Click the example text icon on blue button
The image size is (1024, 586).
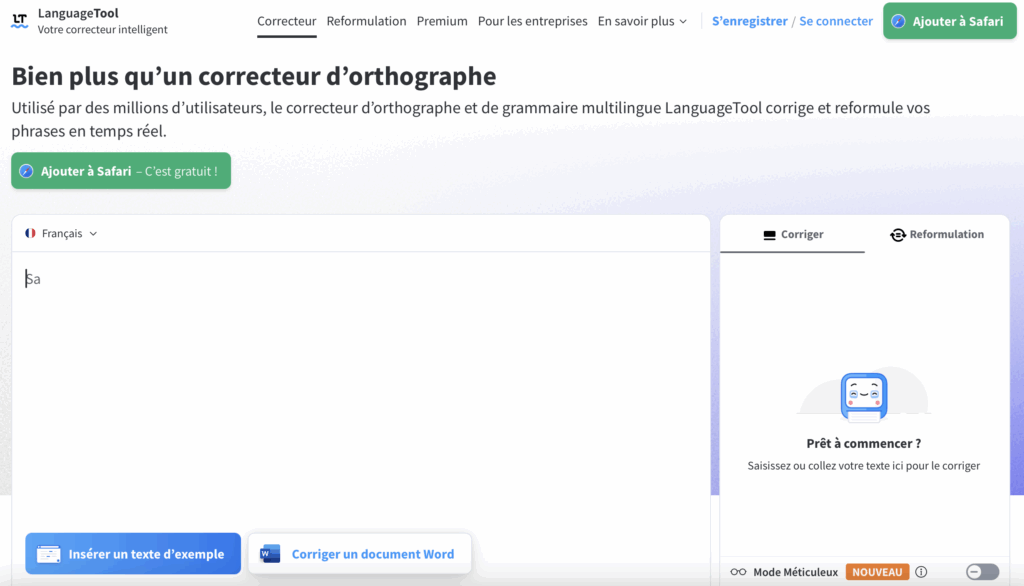point(48,554)
